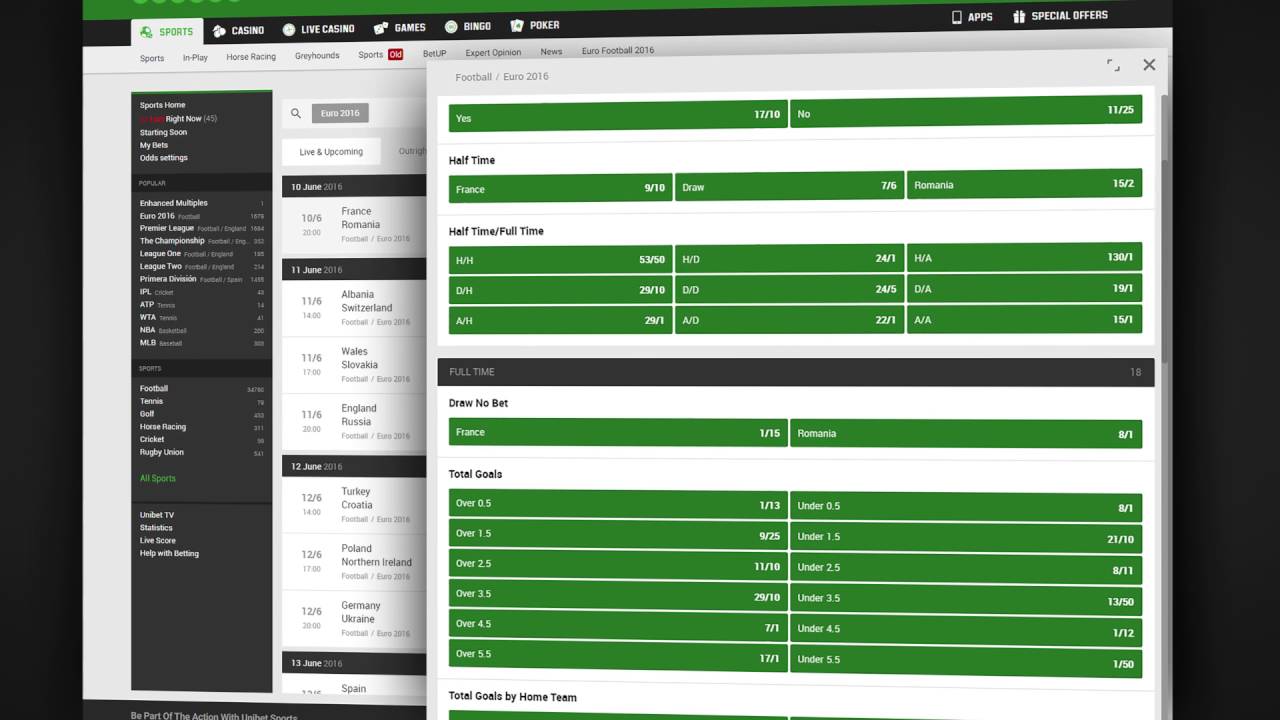Select D/D at 24/5

[x=789, y=288]
